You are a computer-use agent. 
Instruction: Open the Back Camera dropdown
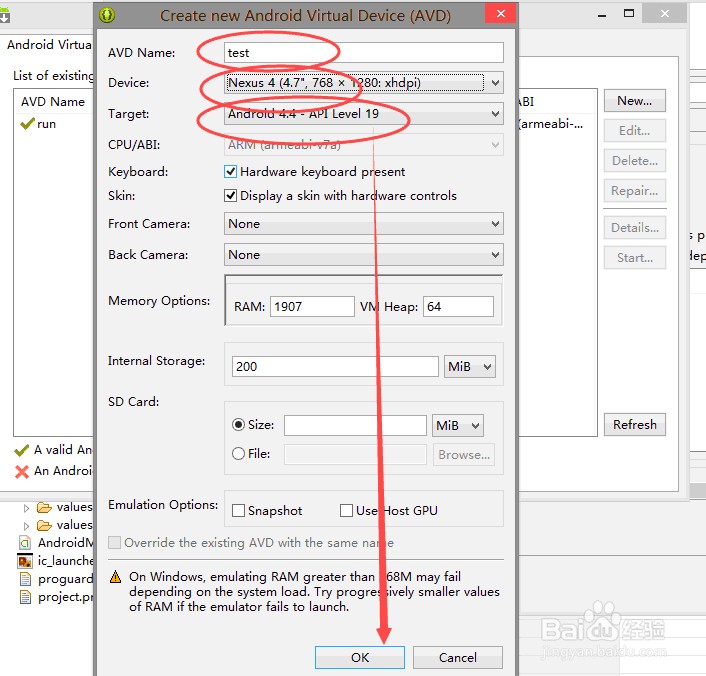coord(363,255)
